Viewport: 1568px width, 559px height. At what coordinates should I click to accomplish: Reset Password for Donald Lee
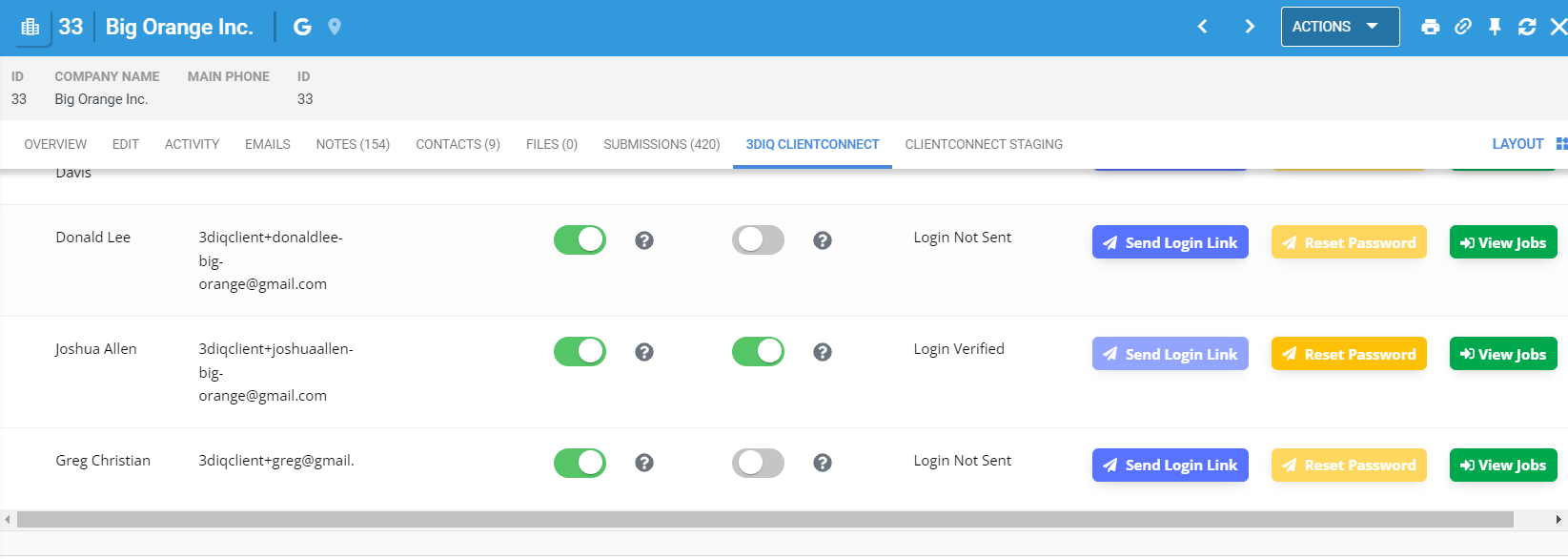(1349, 242)
